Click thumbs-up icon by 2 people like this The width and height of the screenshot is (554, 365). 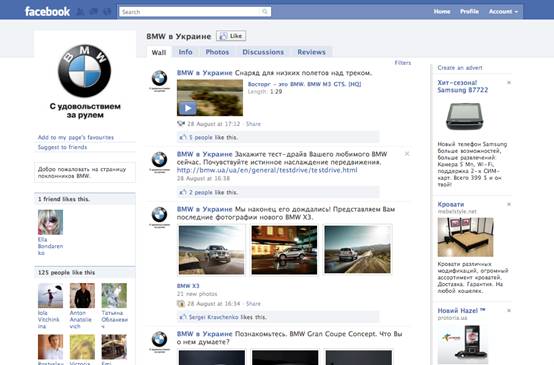pos(183,192)
